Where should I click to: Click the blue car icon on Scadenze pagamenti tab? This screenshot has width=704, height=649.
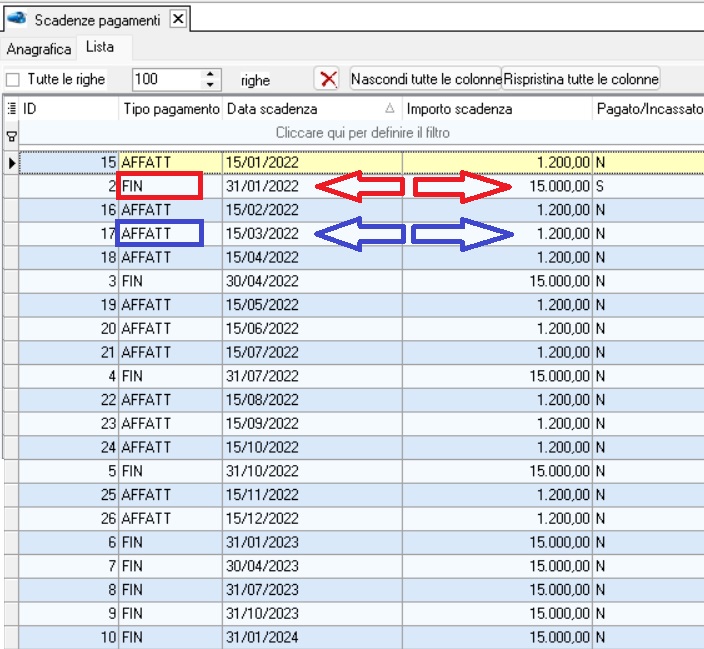pyautogui.click(x=18, y=18)
